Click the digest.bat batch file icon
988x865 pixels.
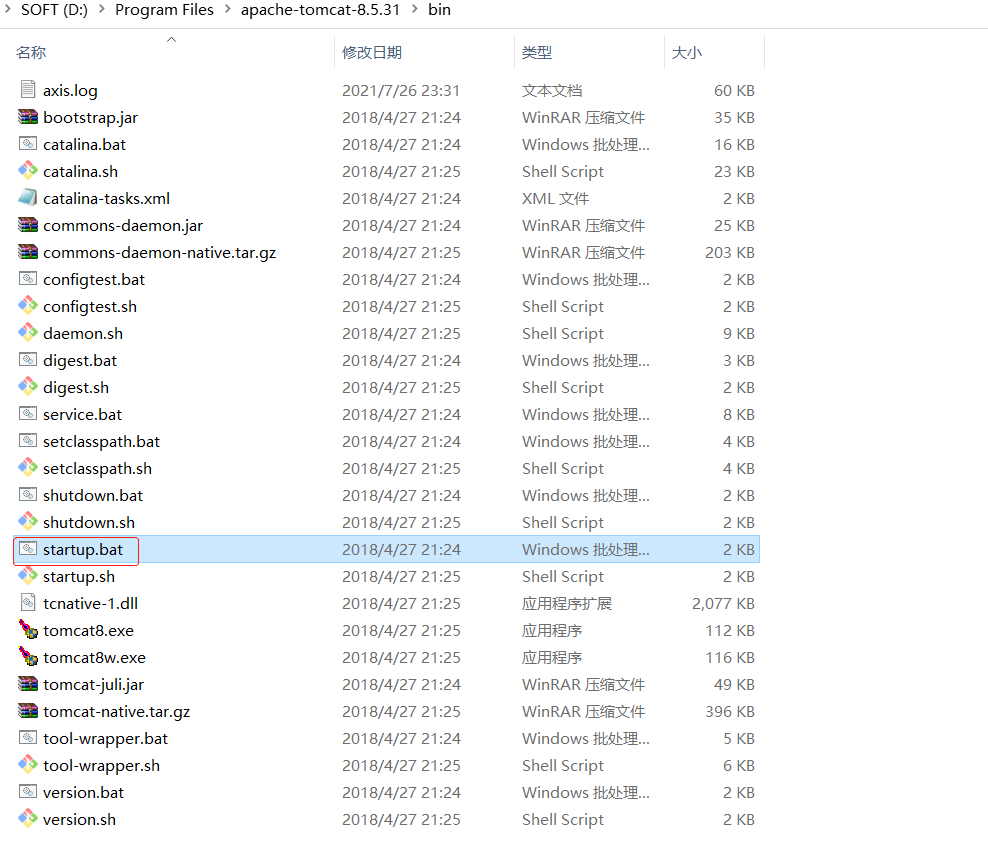28,360
